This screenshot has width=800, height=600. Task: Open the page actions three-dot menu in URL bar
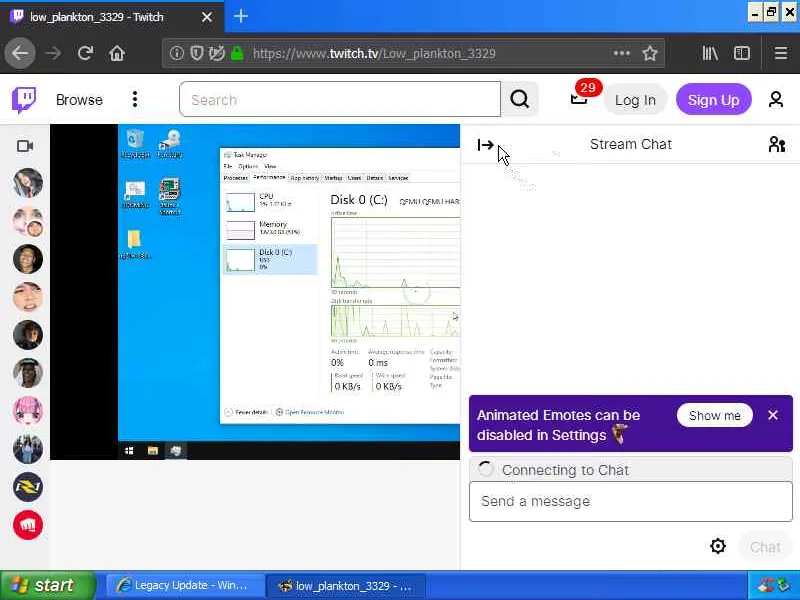coord(621,53)
